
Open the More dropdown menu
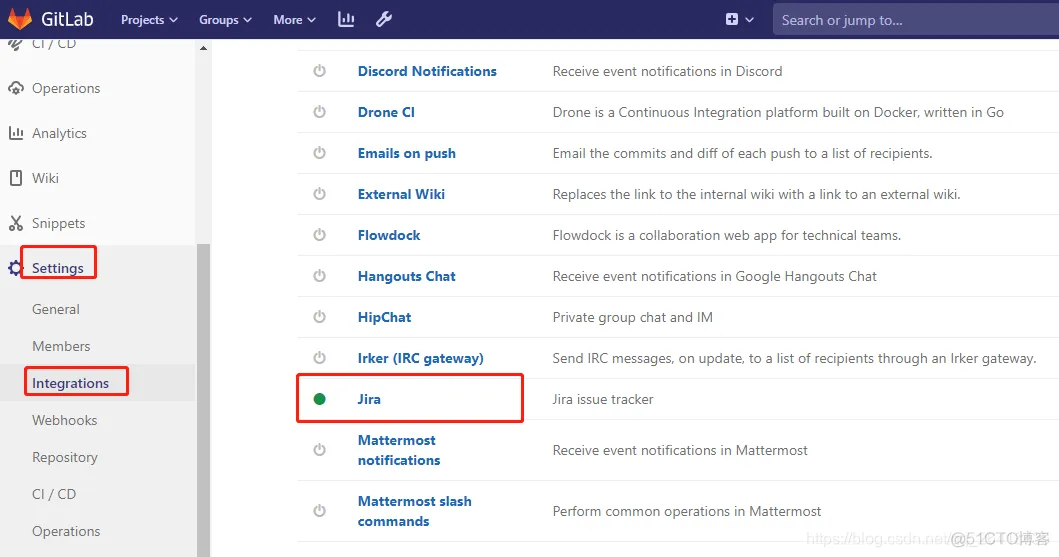[x=294, y=20]
